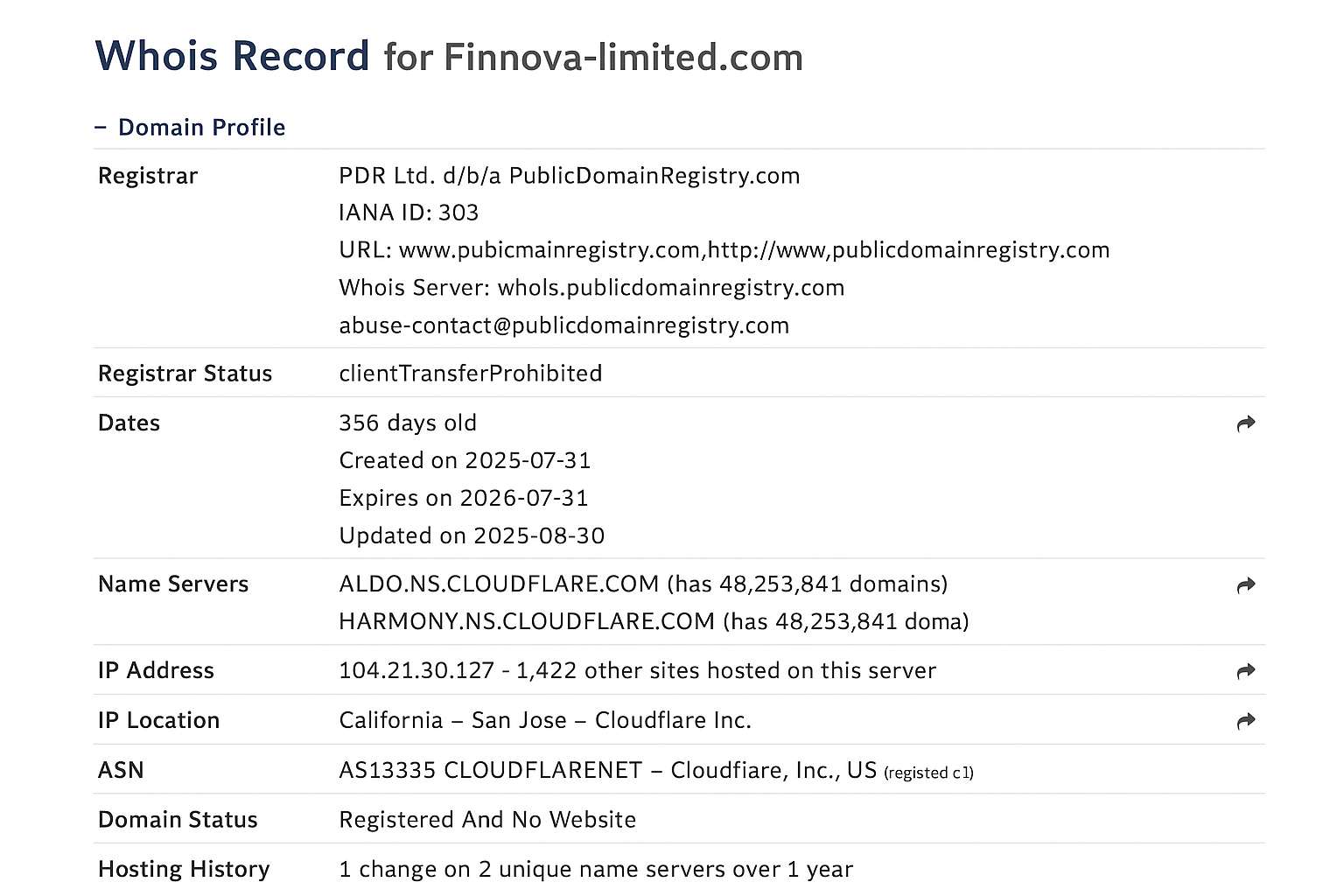
Task: Click the share arrow beside Name Servers
Action: coord(1246,584)
